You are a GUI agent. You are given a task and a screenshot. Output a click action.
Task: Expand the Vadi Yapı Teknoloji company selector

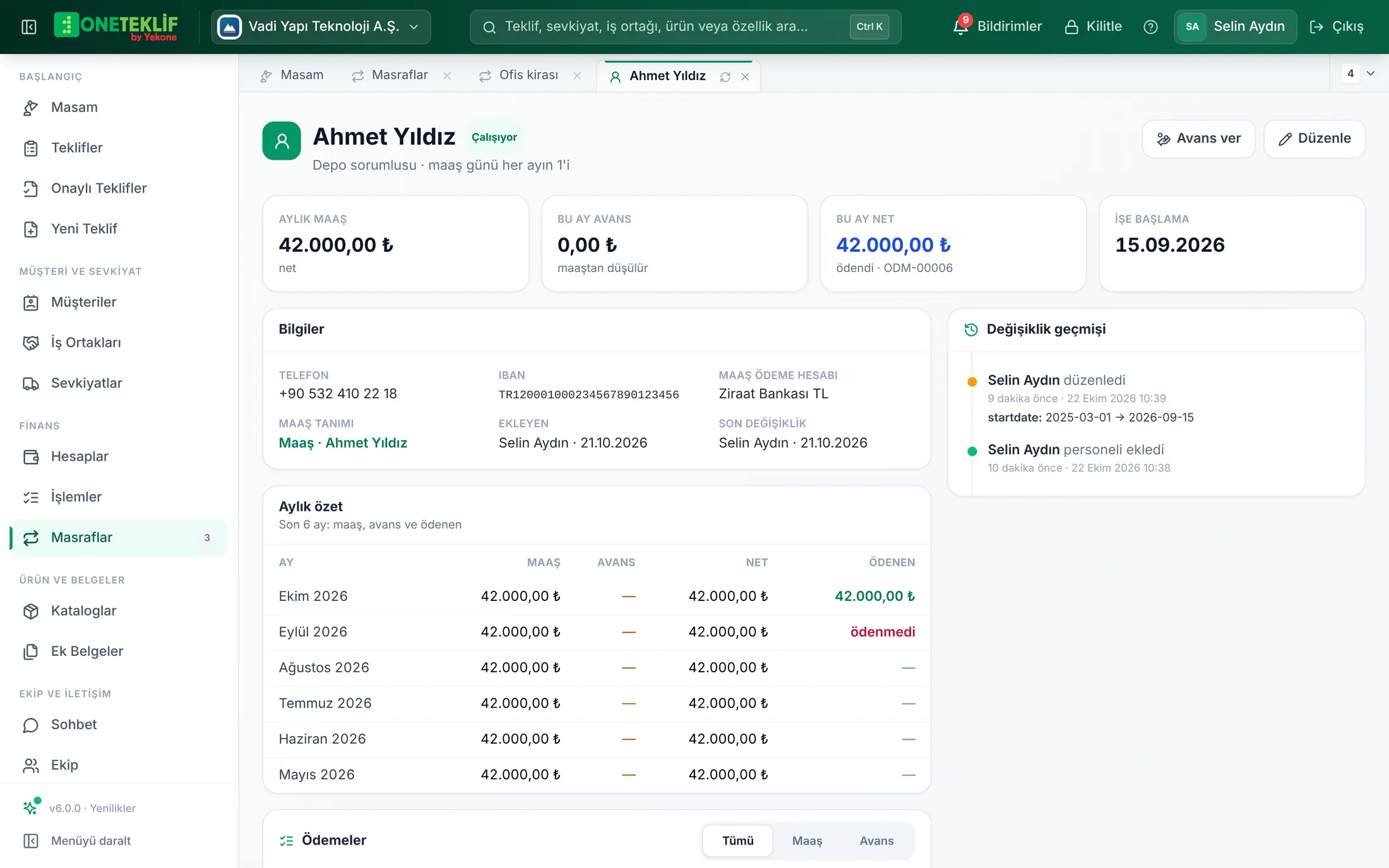pyautogui.click(x=321, y=27)
